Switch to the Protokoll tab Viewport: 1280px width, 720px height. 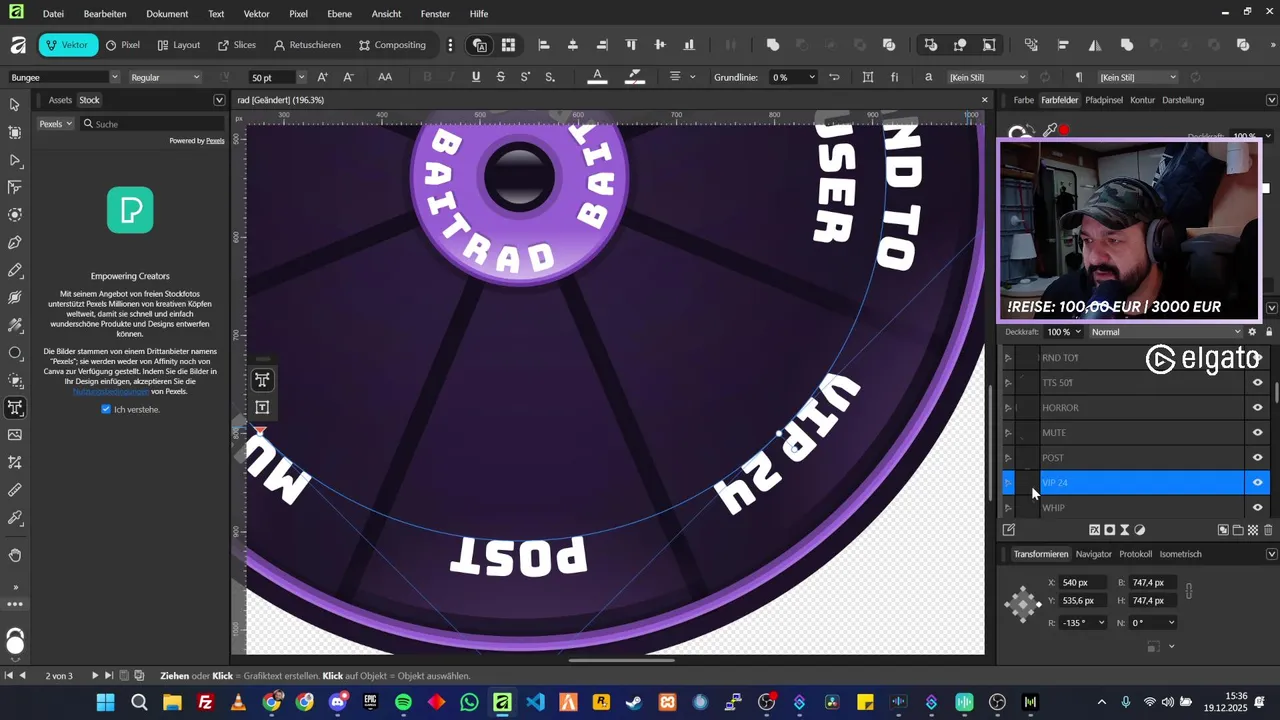[1135, 554]
